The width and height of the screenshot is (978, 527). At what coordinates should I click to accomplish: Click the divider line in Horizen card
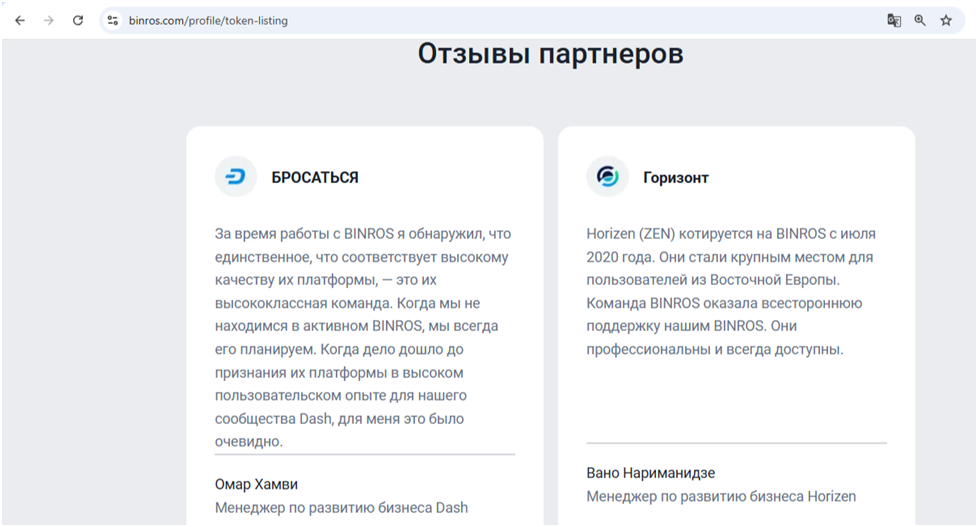click(x=735, y=443)
